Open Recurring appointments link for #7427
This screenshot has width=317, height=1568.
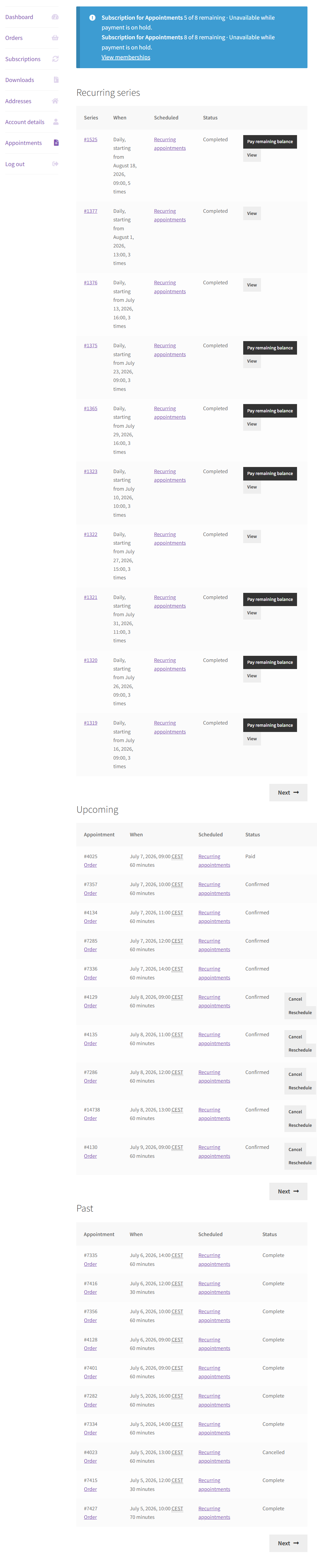point(214,1513)
